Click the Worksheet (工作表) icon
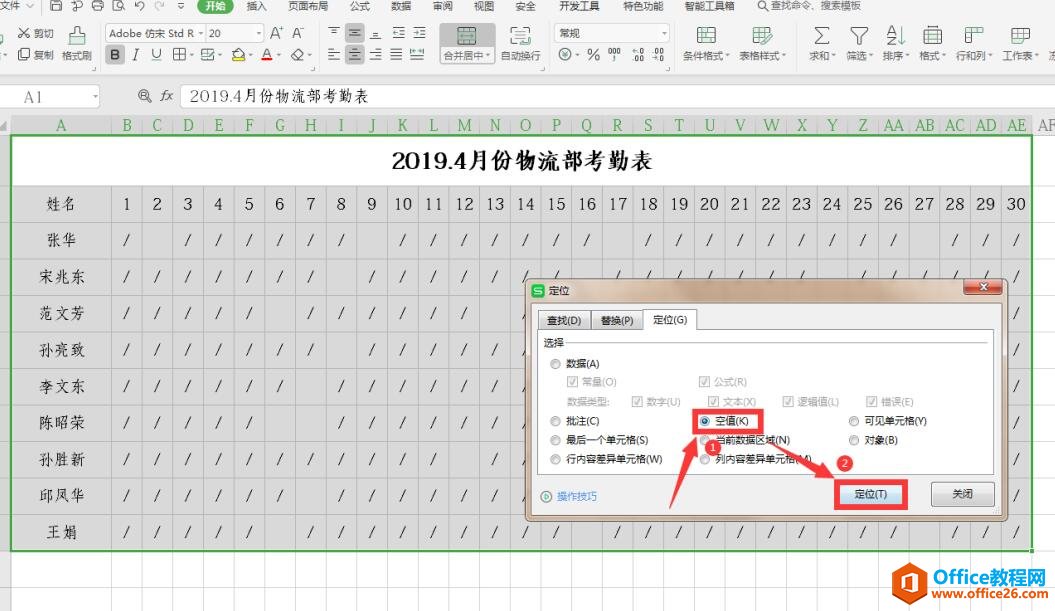Image resolution: width=1055 pixels, height=611 pixels. (1020, 36)
